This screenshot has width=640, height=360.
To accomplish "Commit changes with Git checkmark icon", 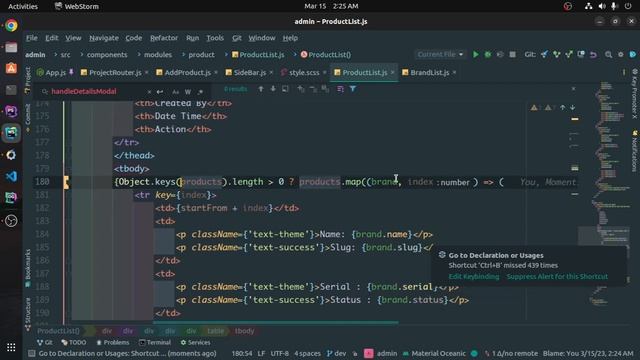I will (x=556, y=54).
